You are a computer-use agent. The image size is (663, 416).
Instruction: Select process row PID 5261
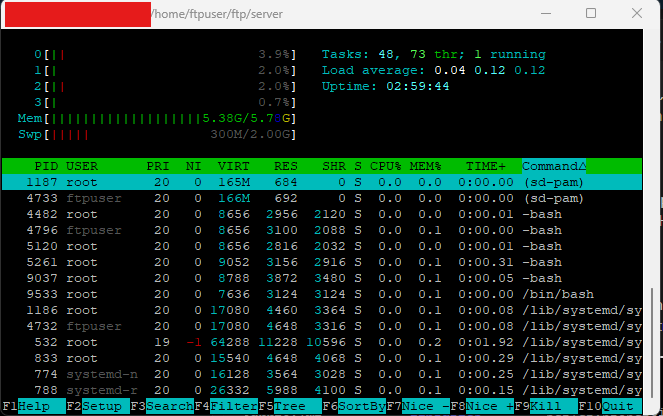click(322, 263)
